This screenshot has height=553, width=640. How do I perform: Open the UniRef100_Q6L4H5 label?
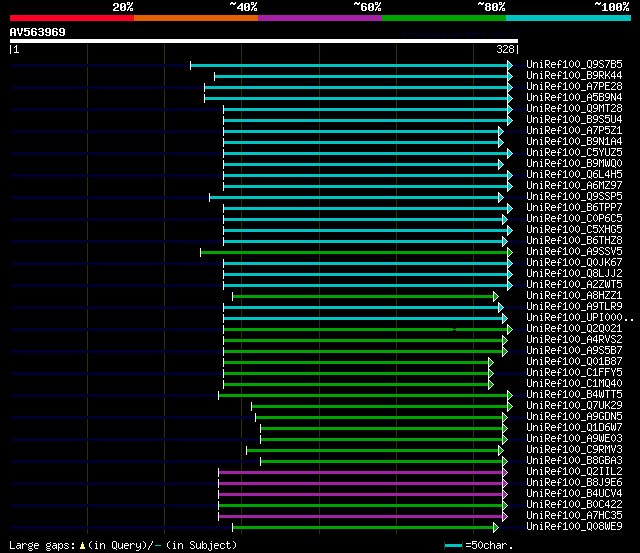coord(574,175)
